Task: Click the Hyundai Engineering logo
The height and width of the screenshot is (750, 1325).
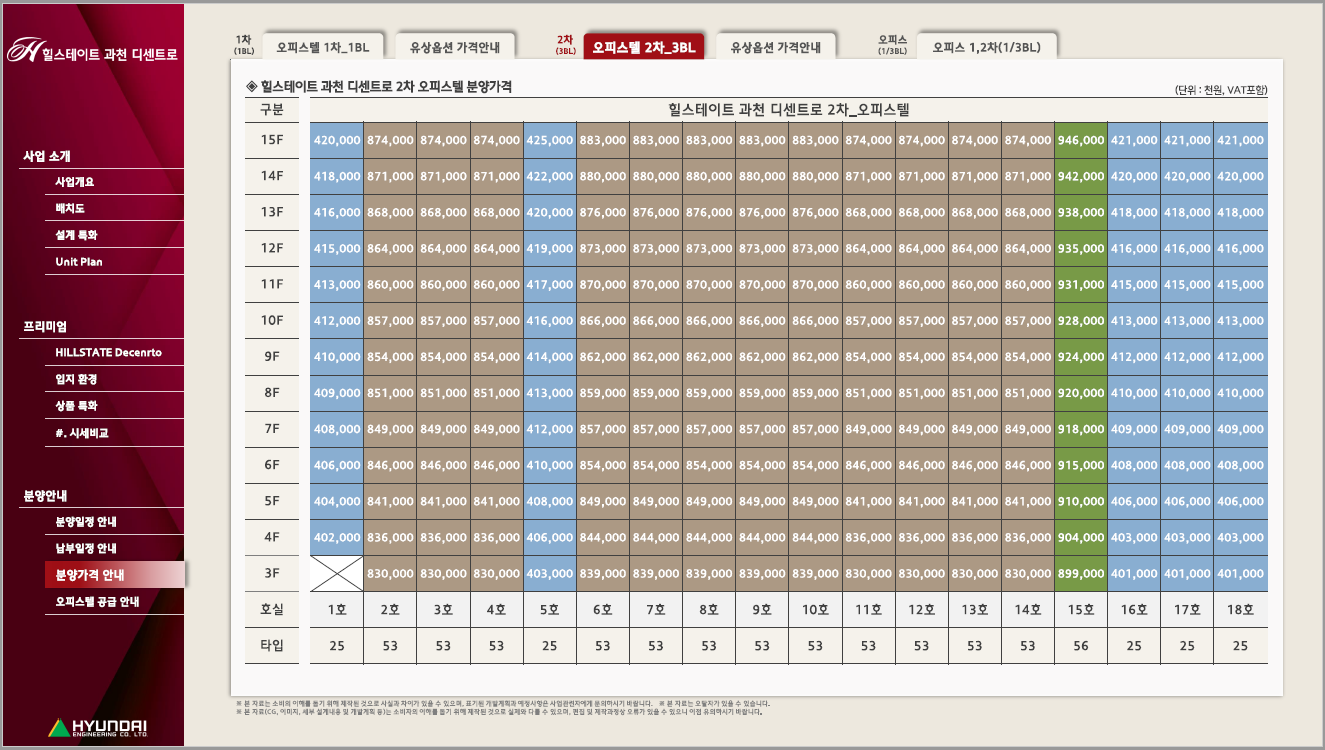Action: point(97,727)
